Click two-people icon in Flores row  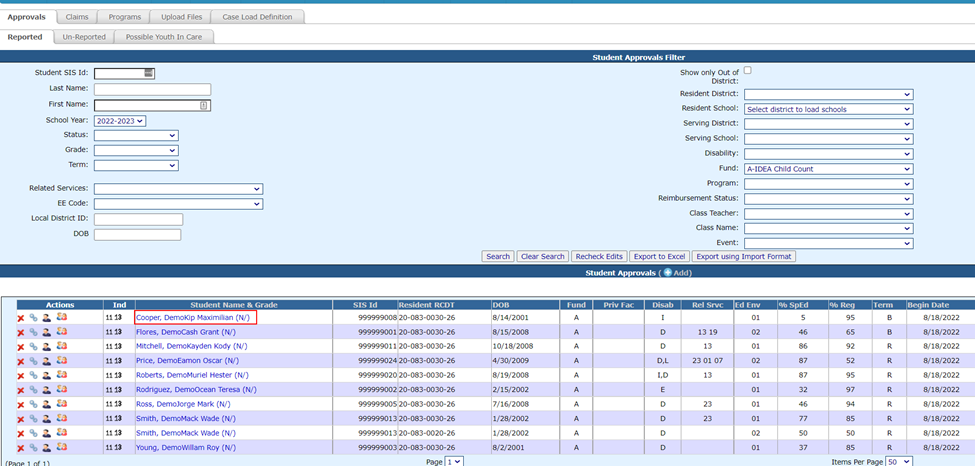[61, 332]
